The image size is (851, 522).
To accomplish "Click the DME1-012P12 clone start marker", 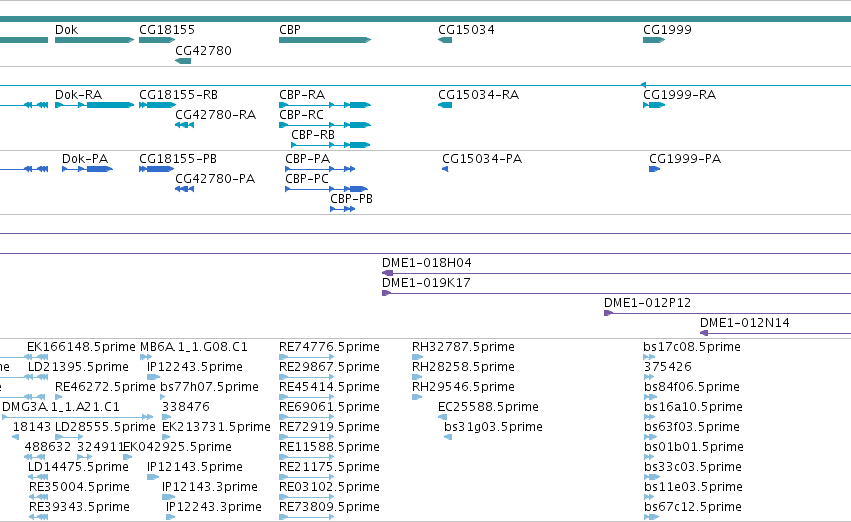I will (x=608, y=313).
